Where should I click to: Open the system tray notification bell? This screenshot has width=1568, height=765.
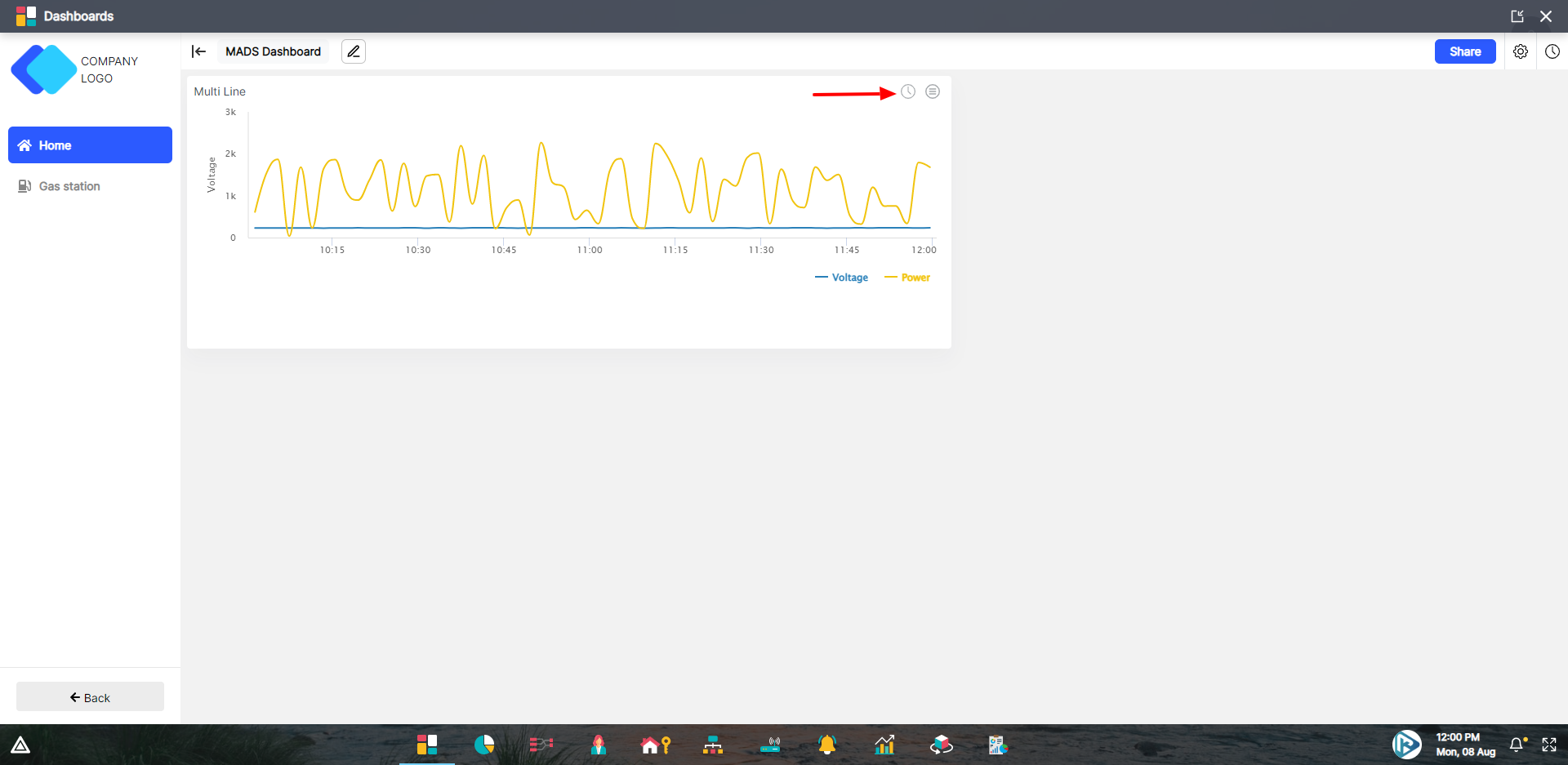tap(1517, 745)
